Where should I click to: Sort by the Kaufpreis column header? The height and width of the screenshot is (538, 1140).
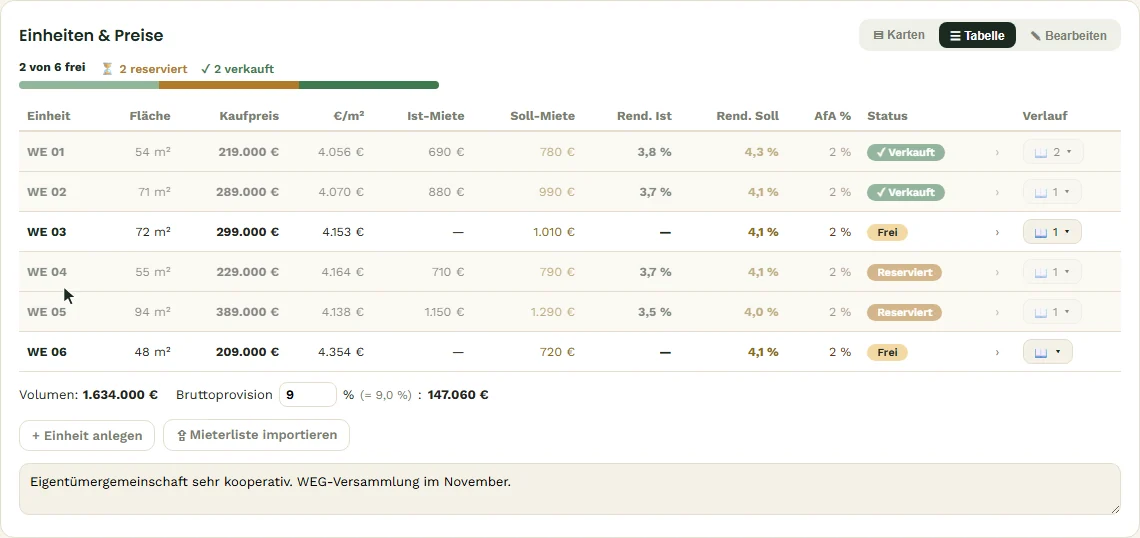[249, 116]
